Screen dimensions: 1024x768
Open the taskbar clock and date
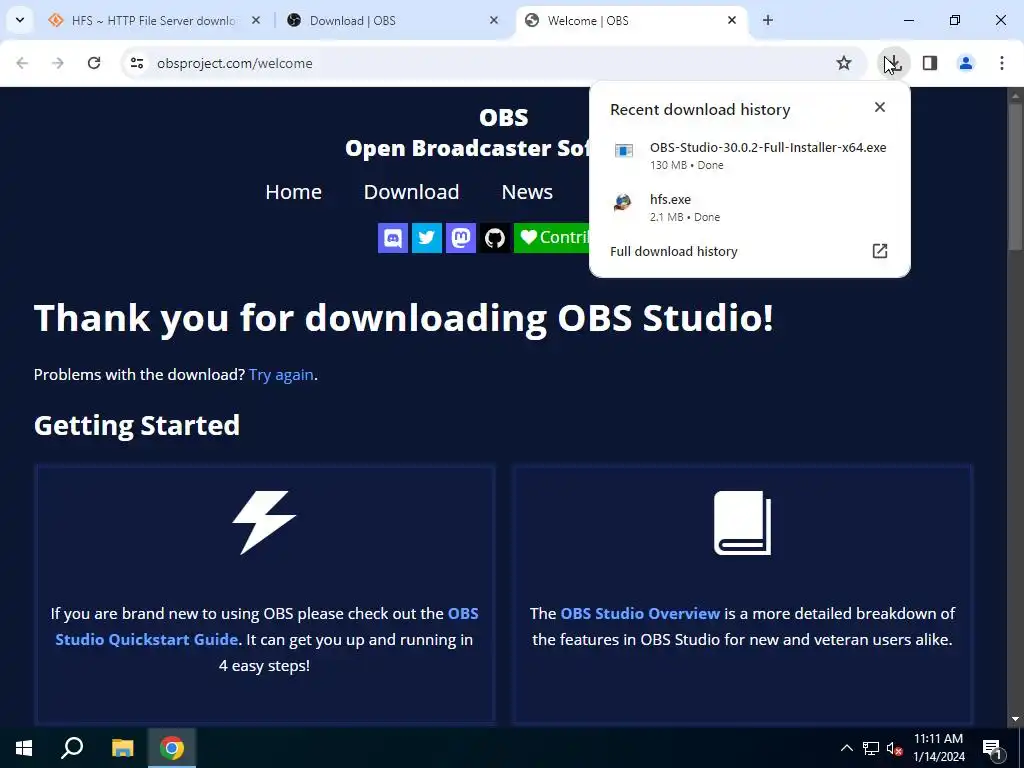938,748
